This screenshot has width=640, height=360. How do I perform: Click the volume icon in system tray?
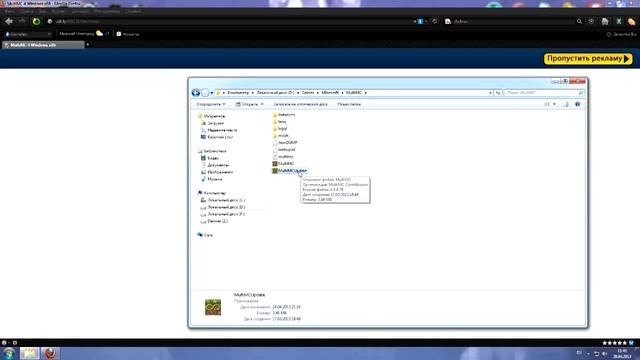click(604, 353)
